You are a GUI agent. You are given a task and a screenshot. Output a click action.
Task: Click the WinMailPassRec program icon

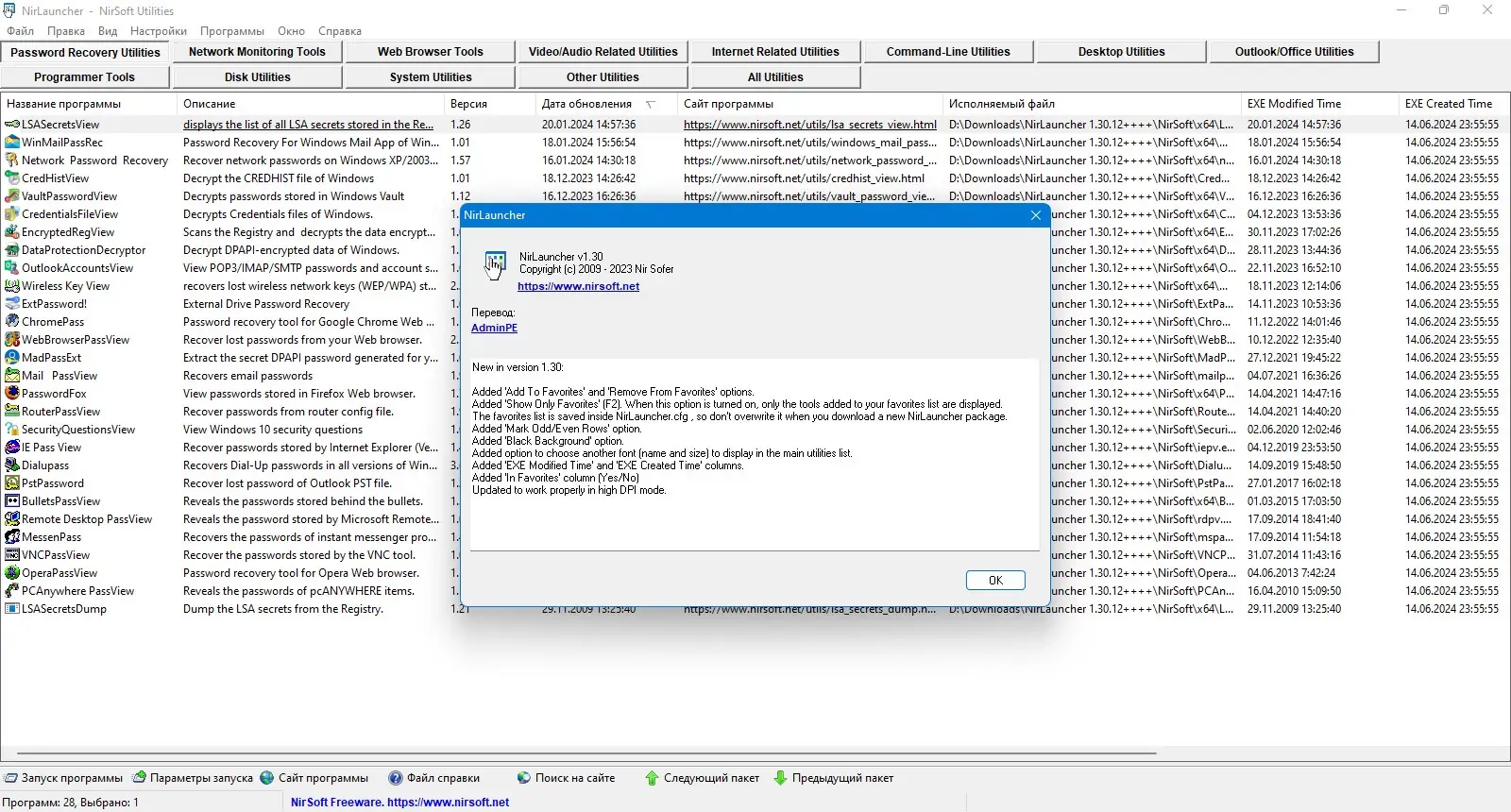click(x=12, y=143)
